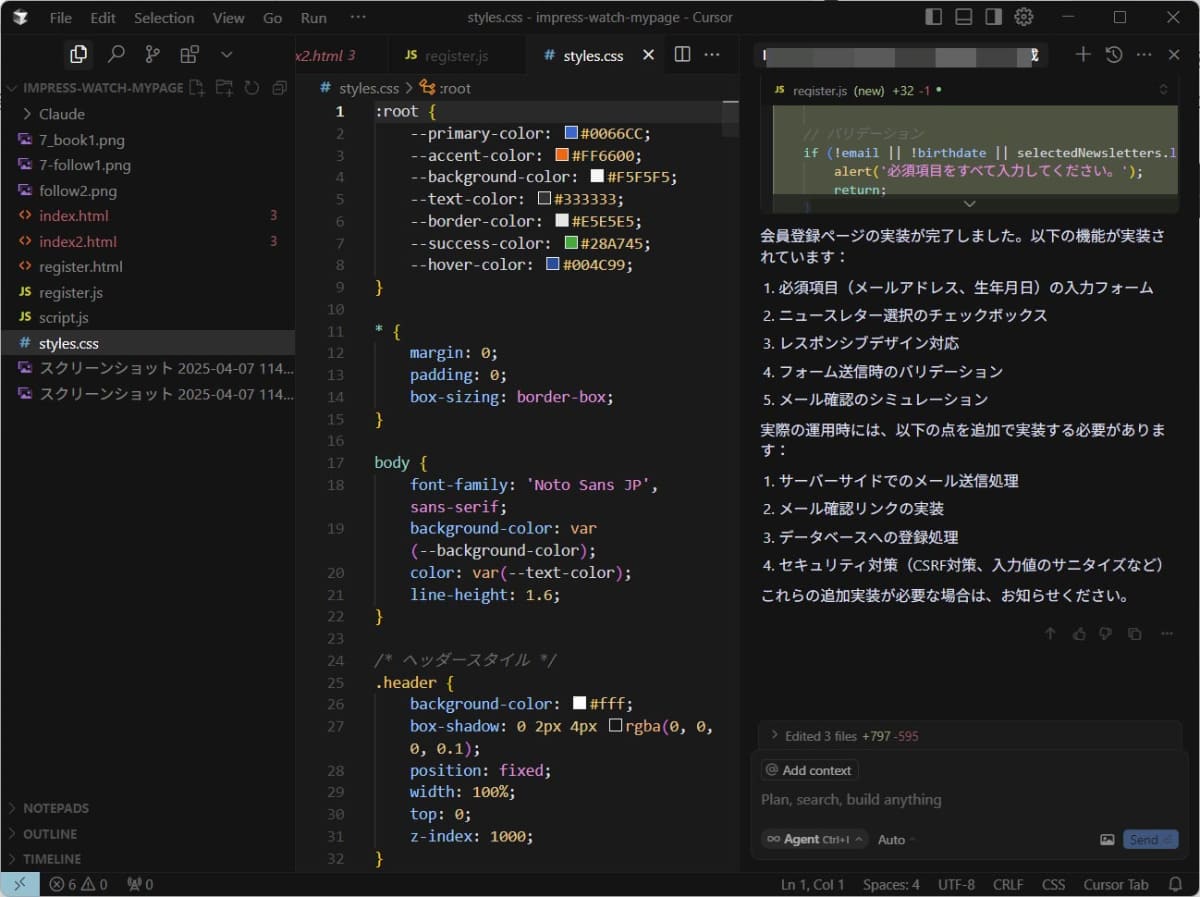
Task: Split the editor to the right
Action: coord(682,55)
